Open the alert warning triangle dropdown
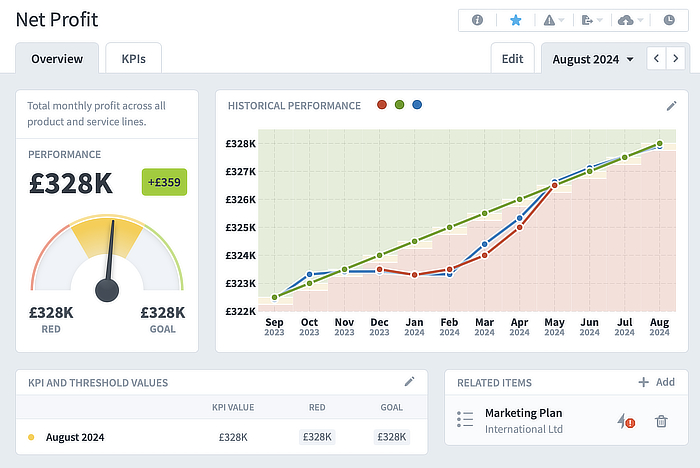This screenshot has width=700, height=468. point(553,20)
